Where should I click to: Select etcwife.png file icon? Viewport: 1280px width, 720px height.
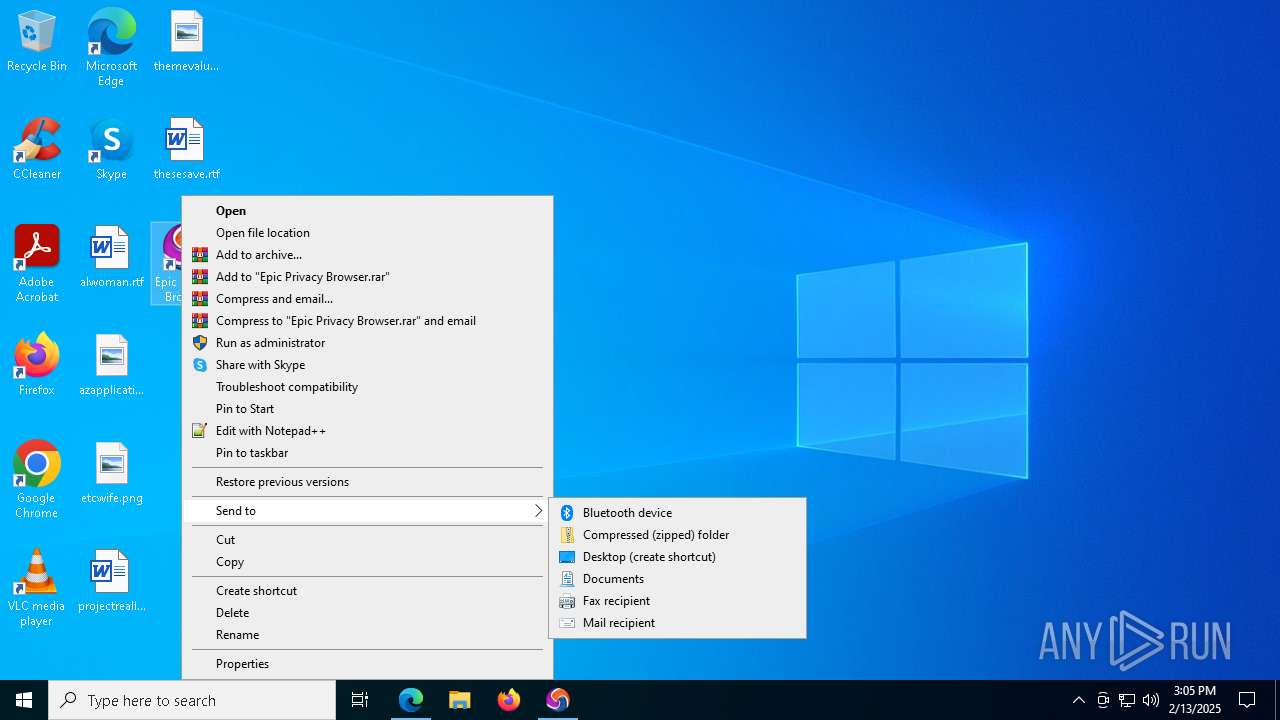coord(111,474)
